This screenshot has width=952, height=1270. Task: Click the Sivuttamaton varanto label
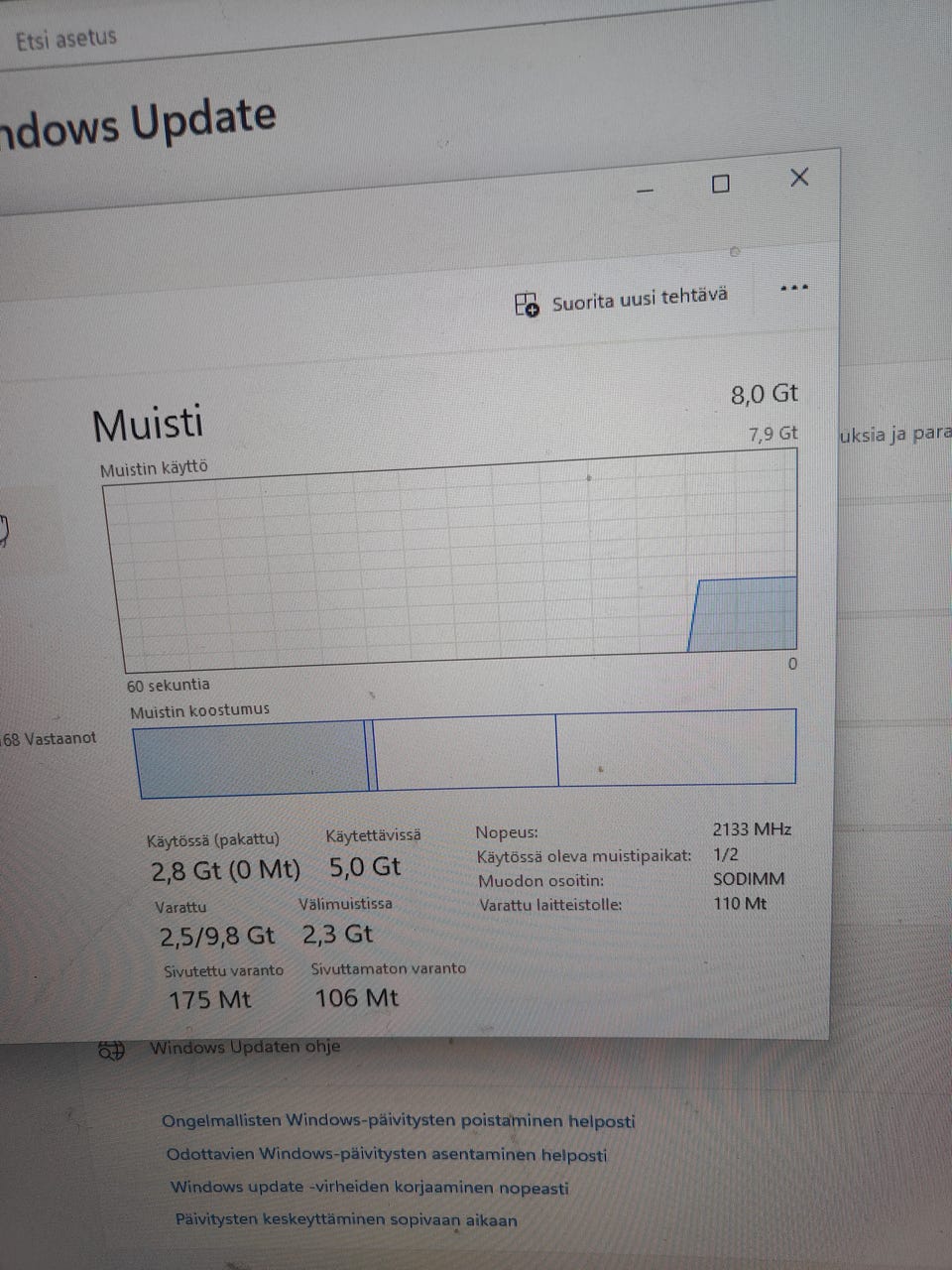click(x=389, y=969)
